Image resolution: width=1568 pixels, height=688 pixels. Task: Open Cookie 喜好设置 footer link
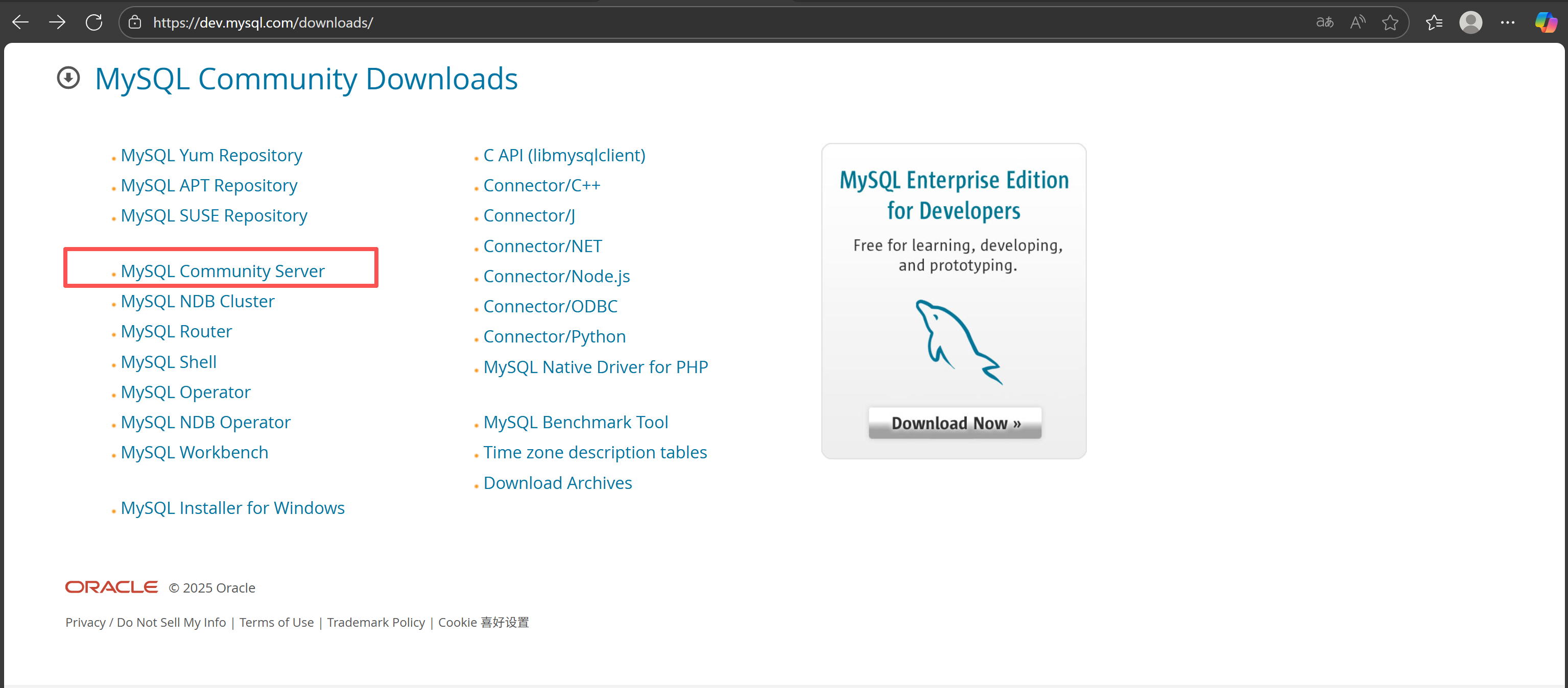pyautogui.click(x=483, y=622)
